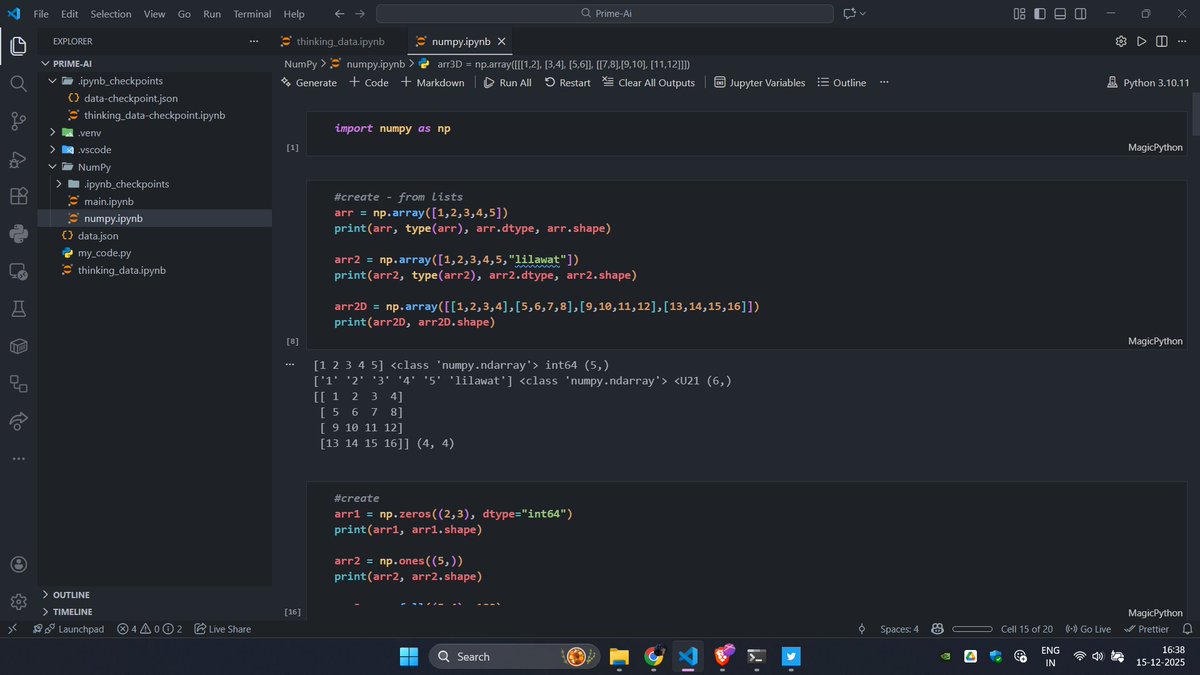Screen dimensions: 1200x675
Task: Click Run All in the notebook toolbar
Action: [507, 83]
